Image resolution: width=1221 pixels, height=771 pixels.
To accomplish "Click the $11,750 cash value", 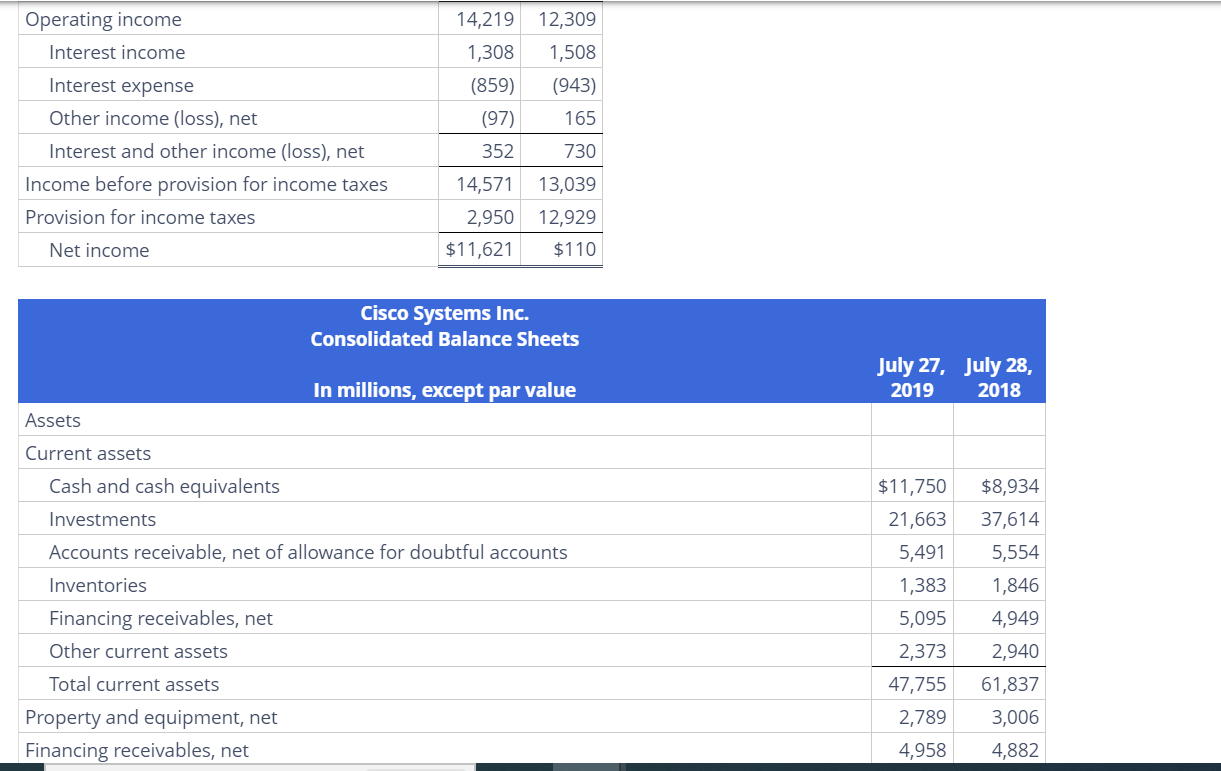I will [x=912, y=486].
